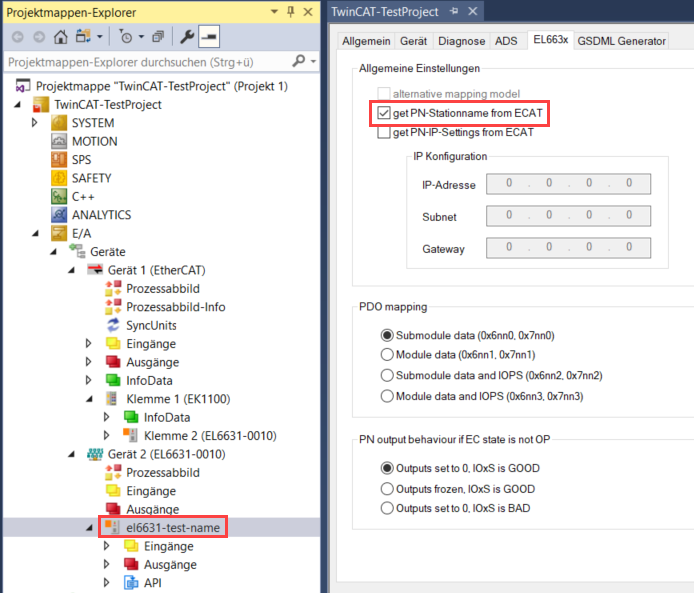Select the SAFETY node icon in tree
Viewport: 694px width, 593px height.
click(59, 178)
